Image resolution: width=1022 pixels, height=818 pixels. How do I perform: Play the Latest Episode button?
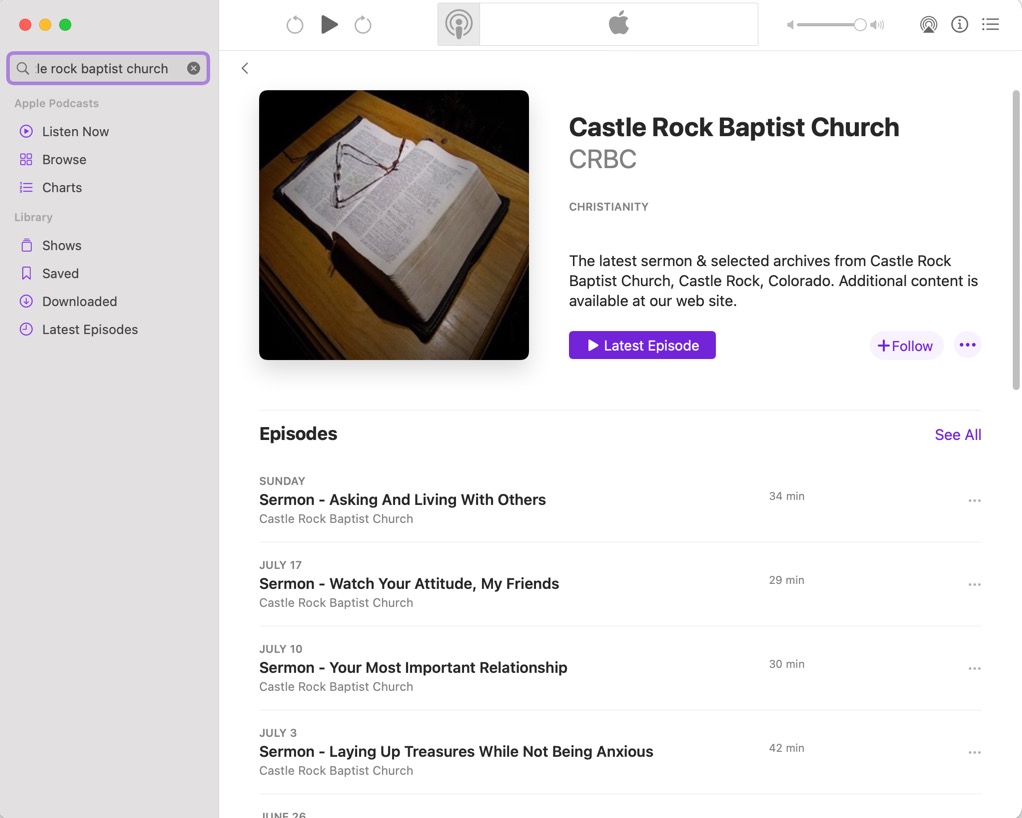point(642,345)
